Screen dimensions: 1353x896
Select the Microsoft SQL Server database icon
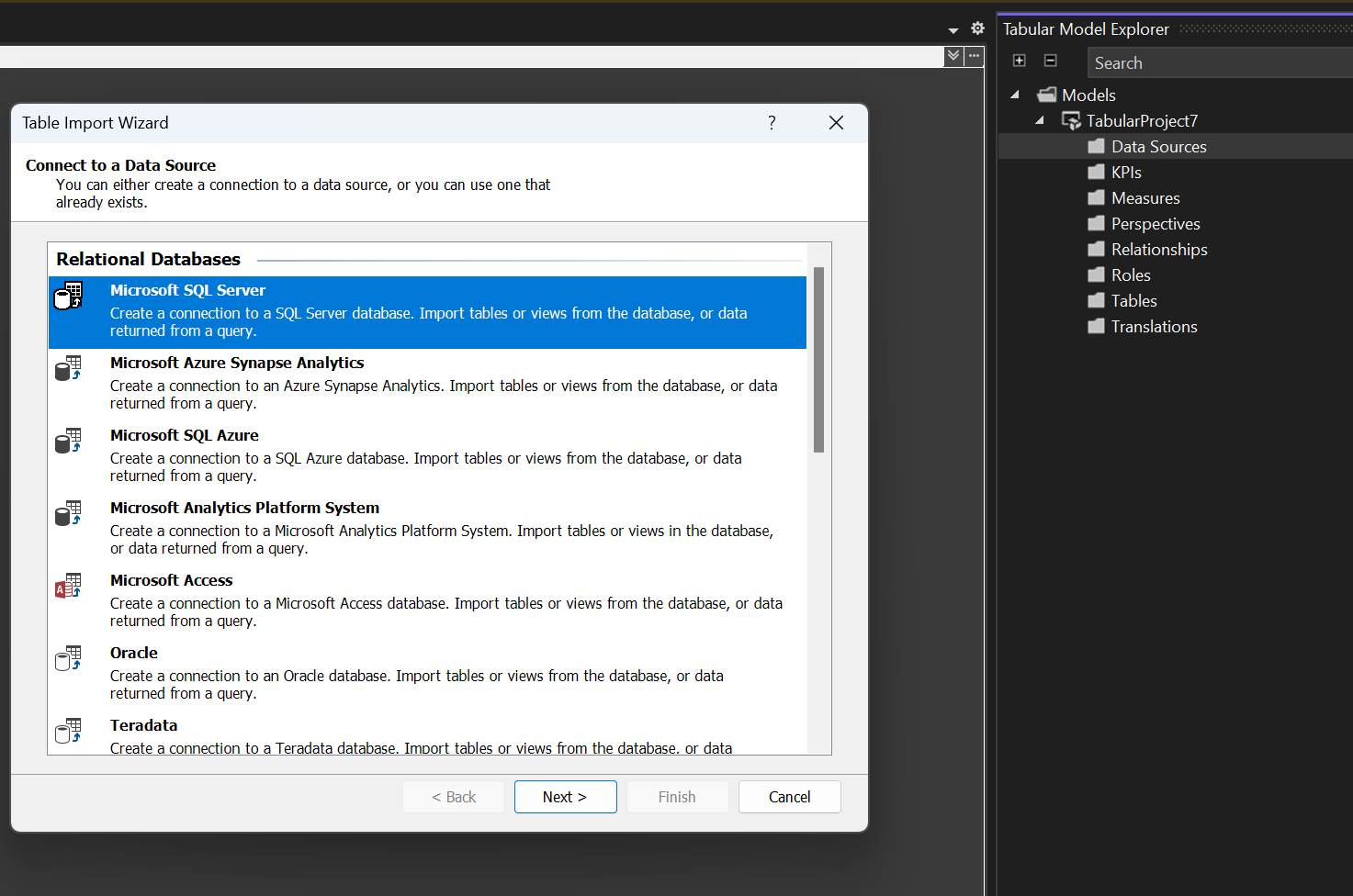click(x=68, y=296)
